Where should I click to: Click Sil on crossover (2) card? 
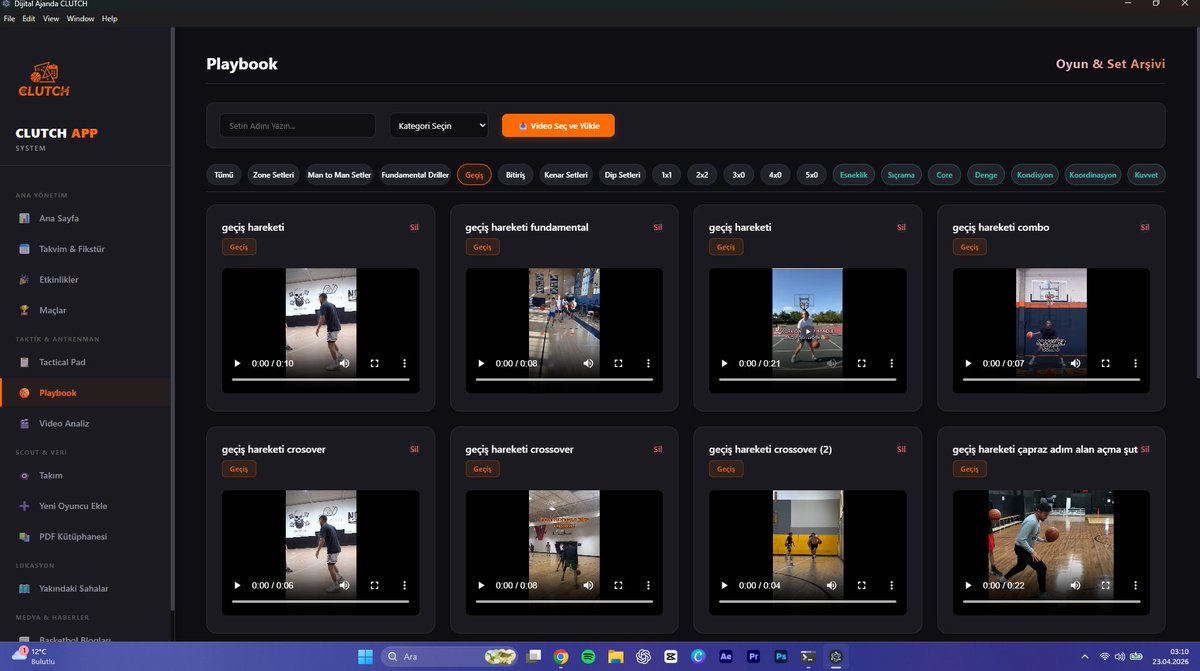pos(901,449)
